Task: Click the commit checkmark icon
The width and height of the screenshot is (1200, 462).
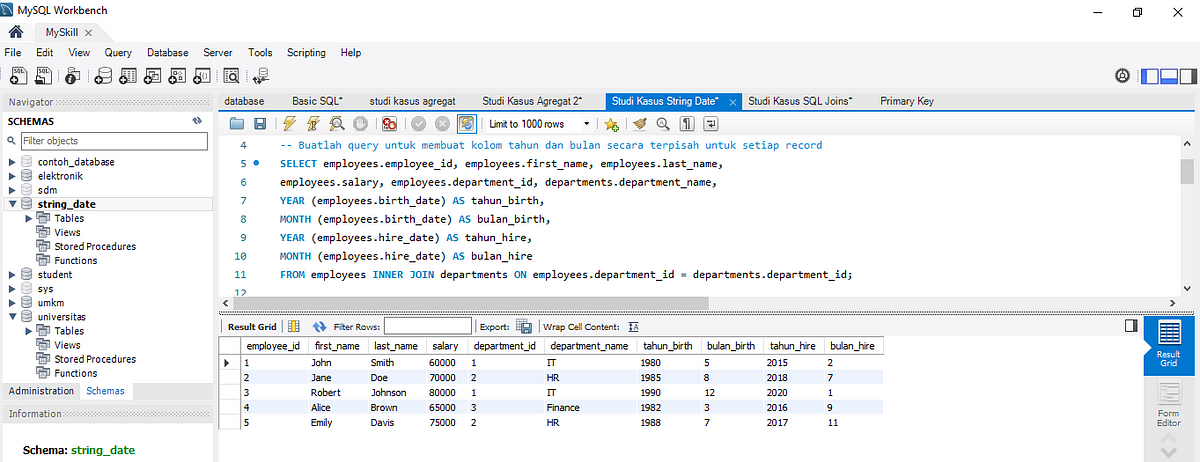Action: point(418,124)
